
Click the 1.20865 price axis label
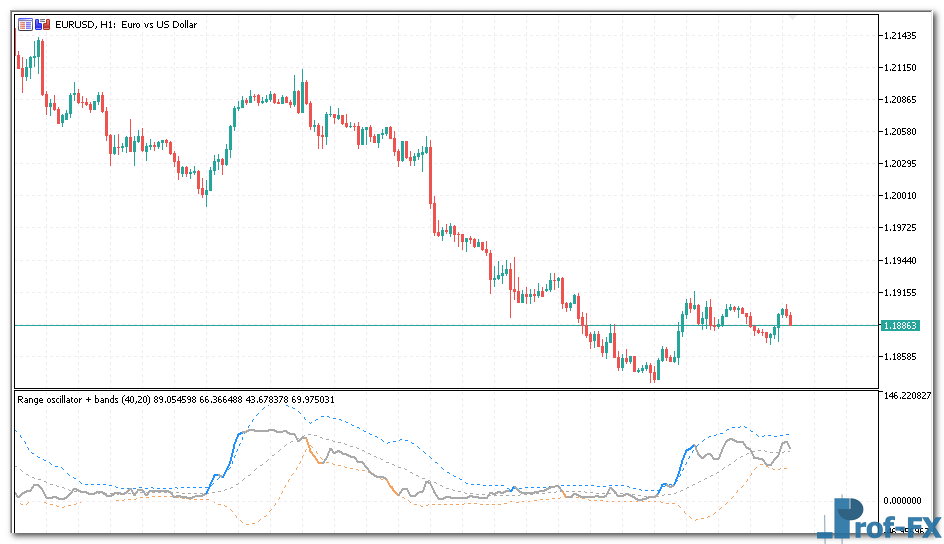(900, 100)
